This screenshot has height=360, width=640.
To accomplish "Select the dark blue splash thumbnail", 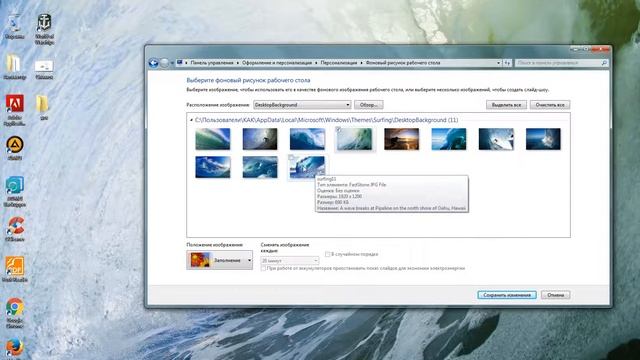I will coord(543,139).
